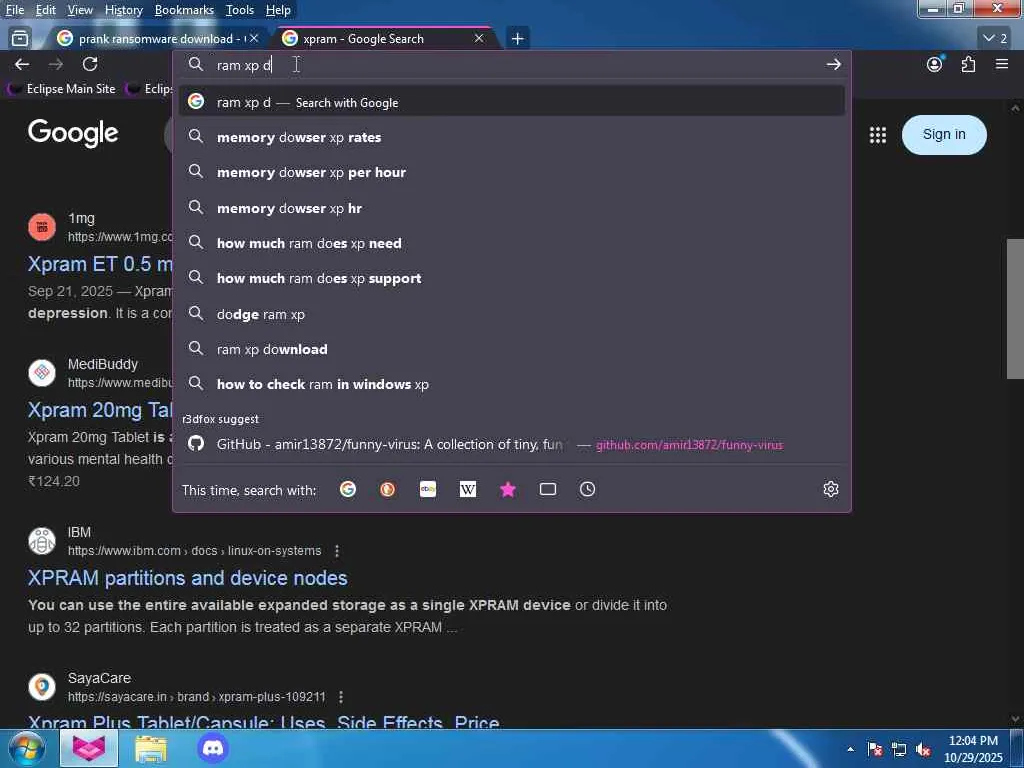Open 'Xpram ET 0.5 m' search result

point(100,264)
